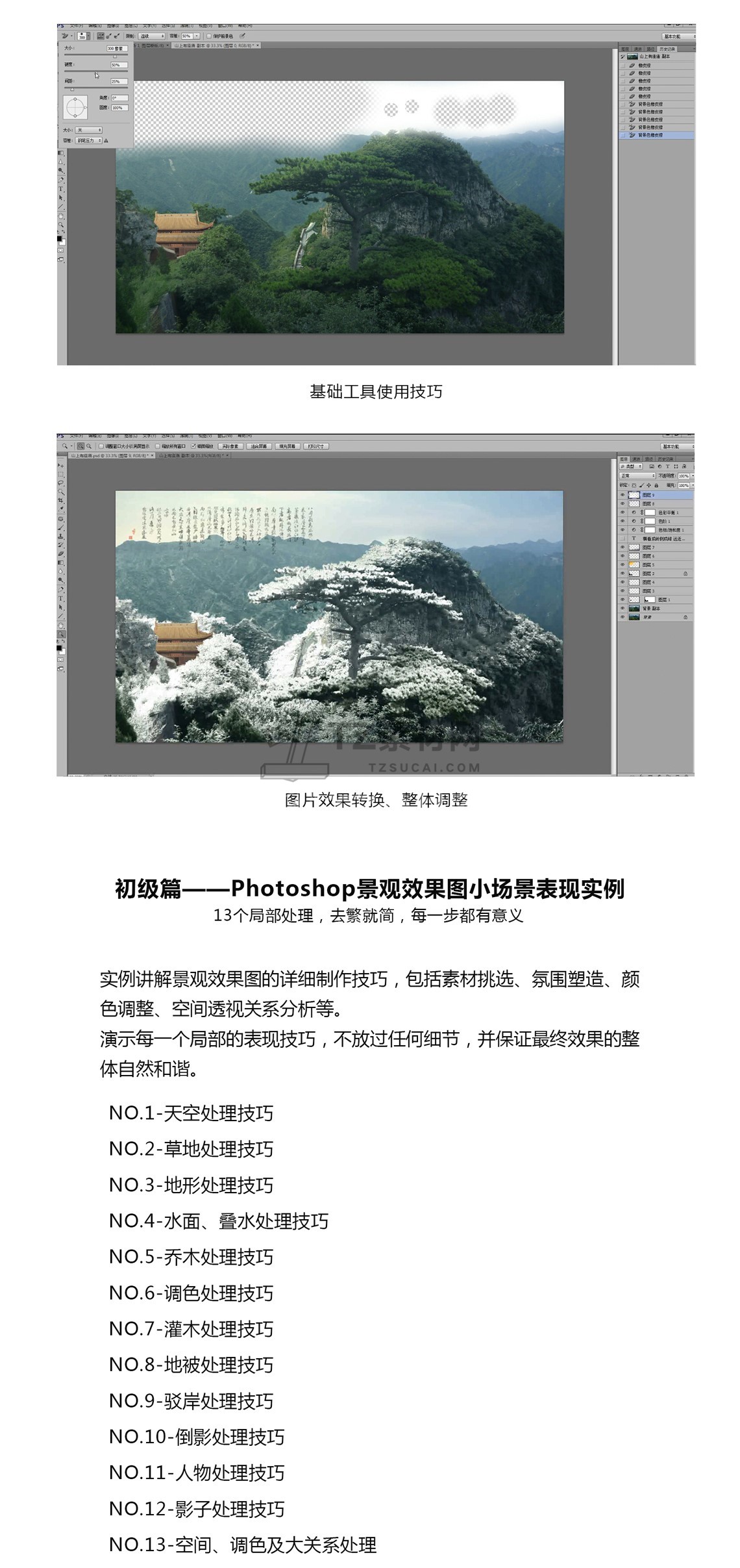Screen dimensions: 740x1568
Task: Select the Type tool in lower toolbox
Action: [61, 598]
